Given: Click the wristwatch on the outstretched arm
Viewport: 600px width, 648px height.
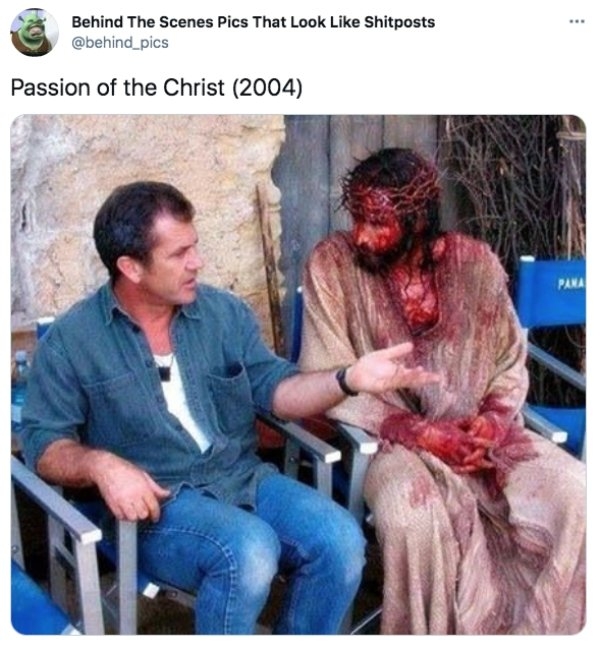Looking at the screenshot, I should [x=345, y=381].
